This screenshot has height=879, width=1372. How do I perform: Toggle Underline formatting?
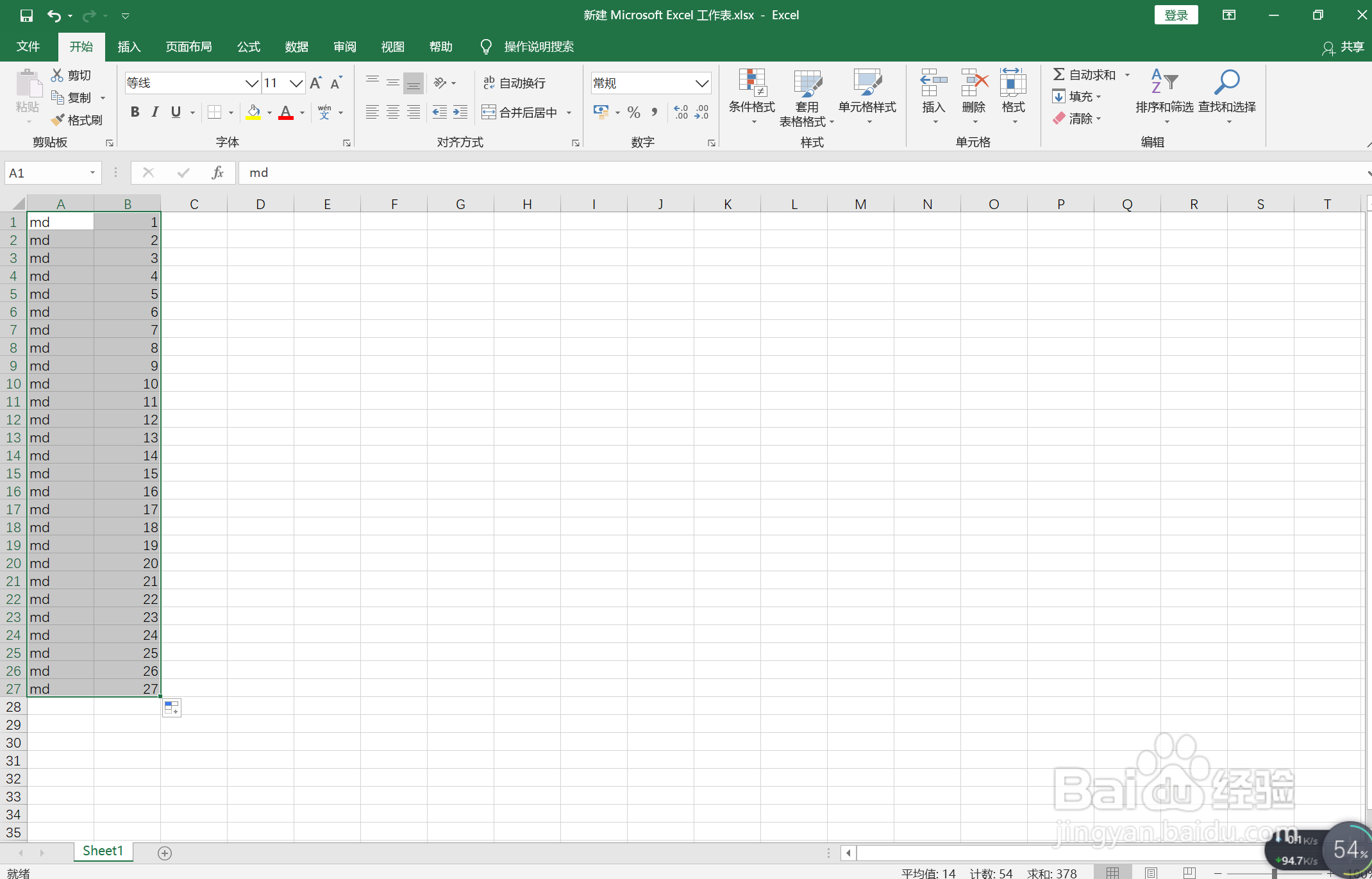tap(176, 112)
